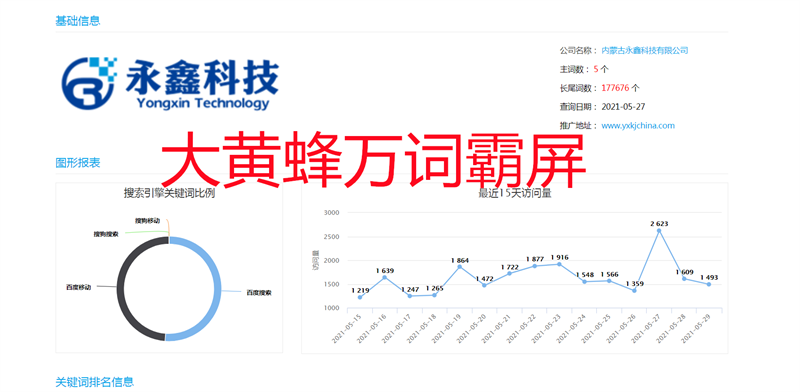The height and width of the screenshot is (392, 800).
Task: Select the 1 566 data point
Action: coord(609,281)
